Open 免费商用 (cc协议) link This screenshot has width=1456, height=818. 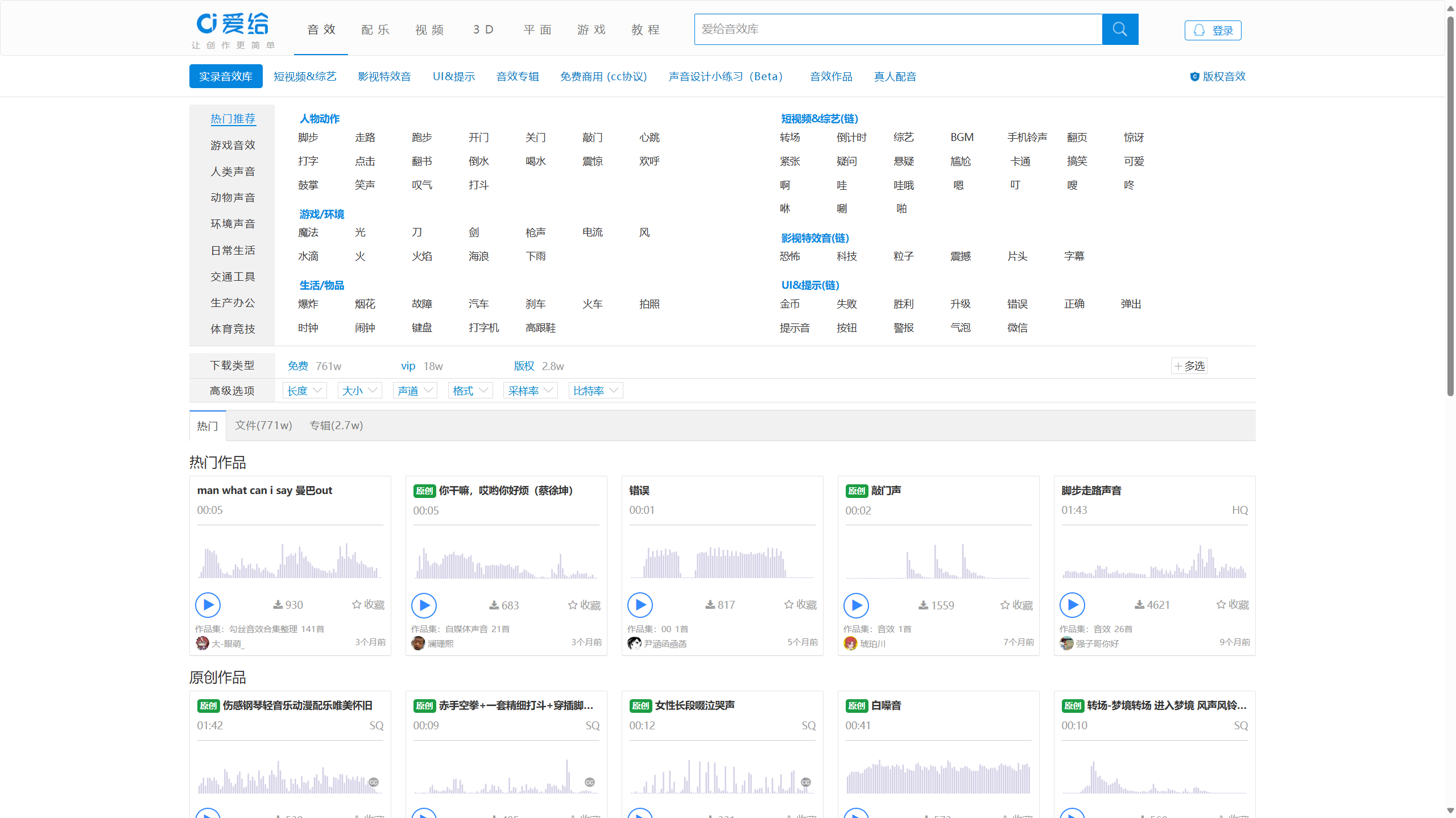click(603, 76)
